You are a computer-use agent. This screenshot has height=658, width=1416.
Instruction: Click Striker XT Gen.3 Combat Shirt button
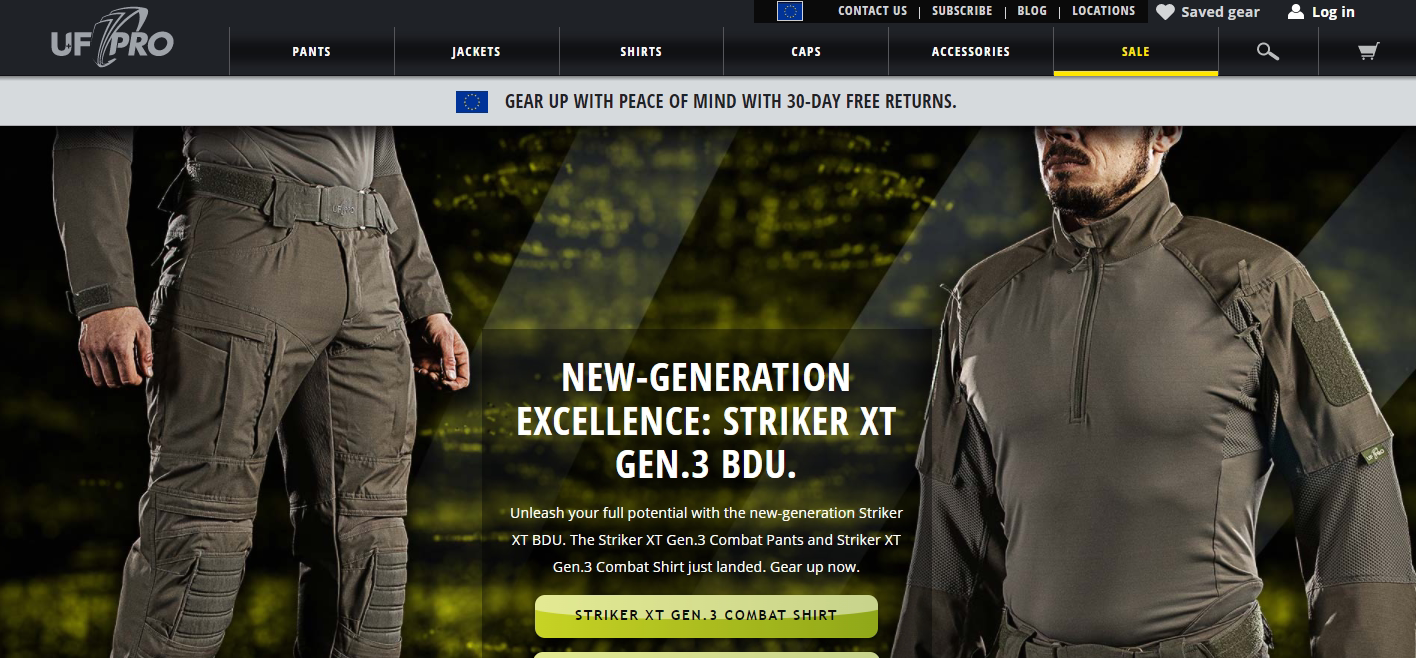[706, 616]
